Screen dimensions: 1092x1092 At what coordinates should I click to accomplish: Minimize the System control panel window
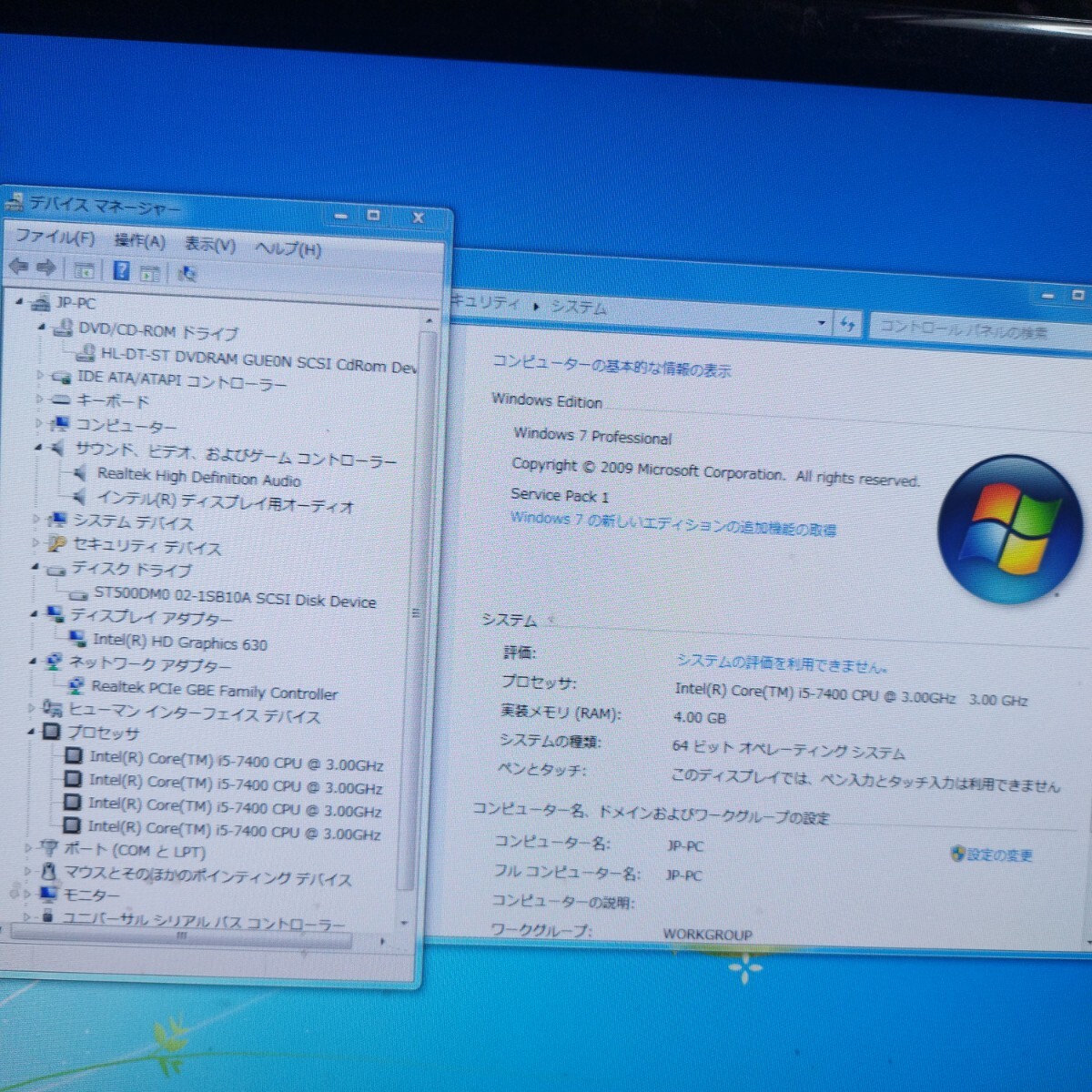point(1048,296)
